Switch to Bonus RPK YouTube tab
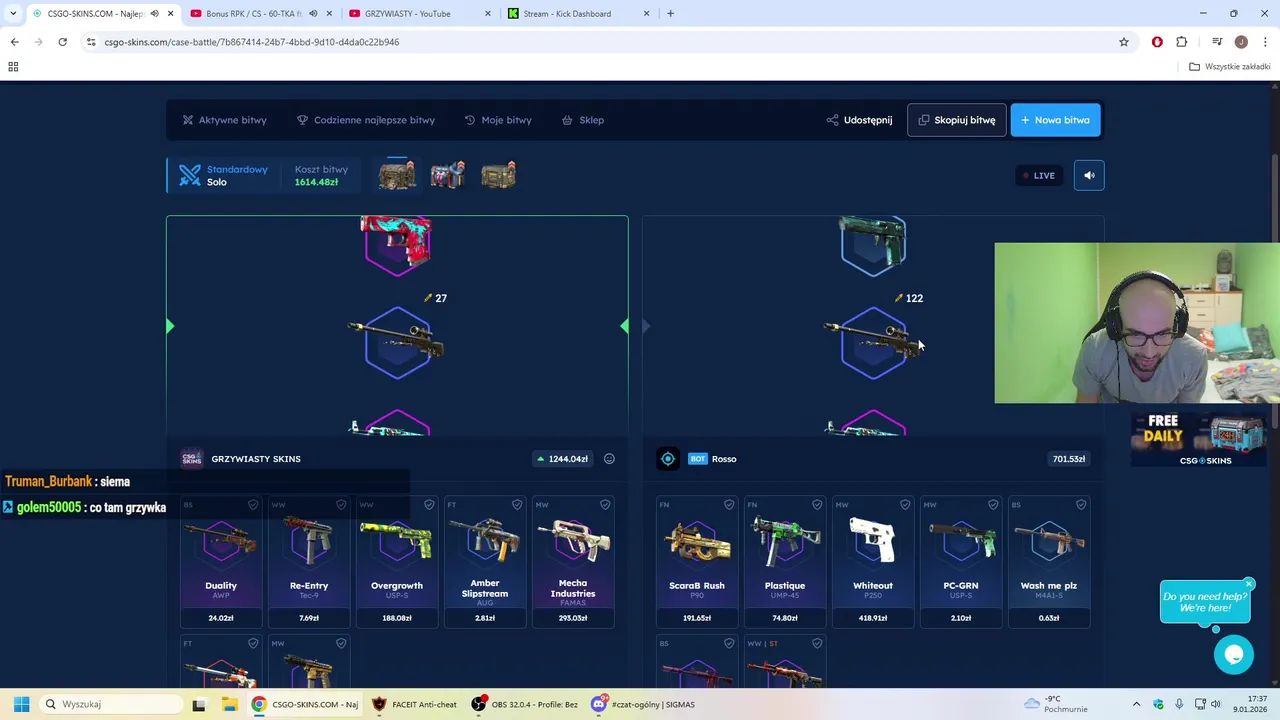This screenshot has width=1280, height=720. click(253, 13)
